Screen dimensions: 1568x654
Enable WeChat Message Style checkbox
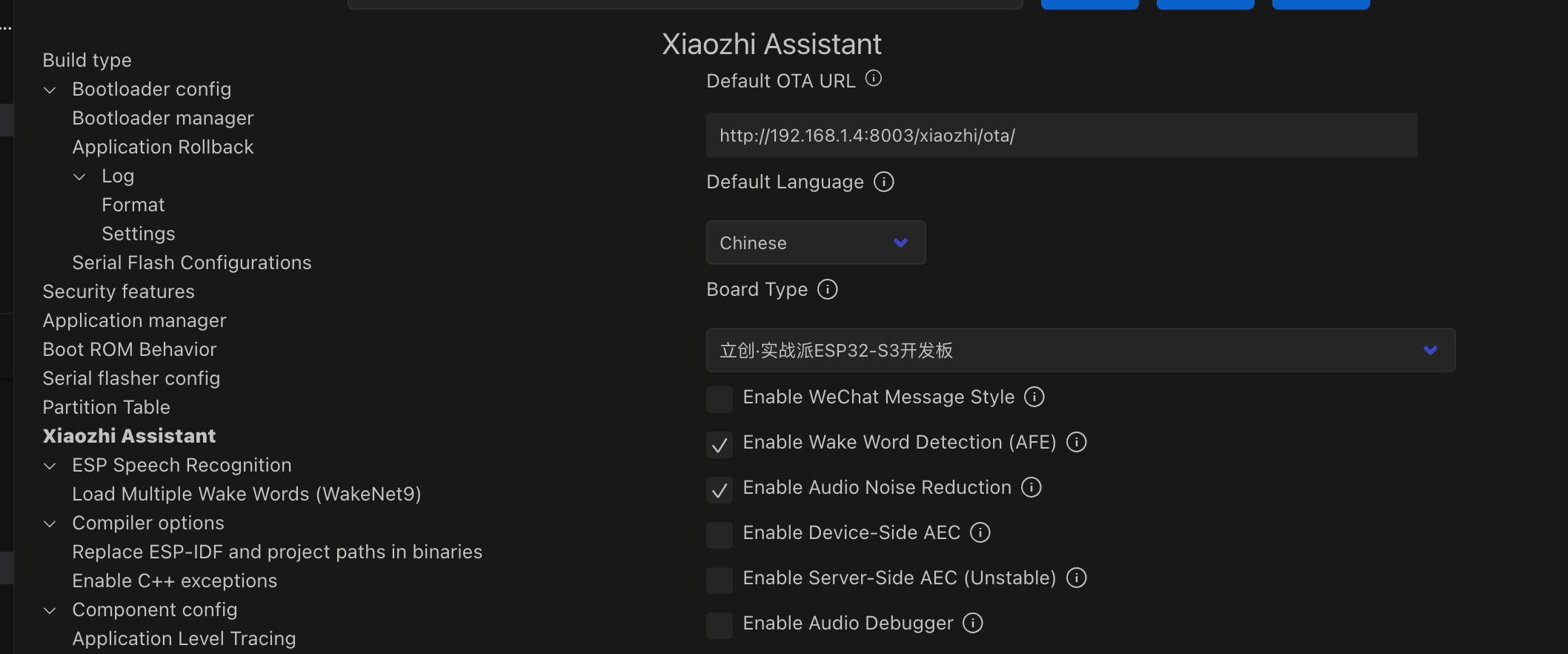point(720,399)
